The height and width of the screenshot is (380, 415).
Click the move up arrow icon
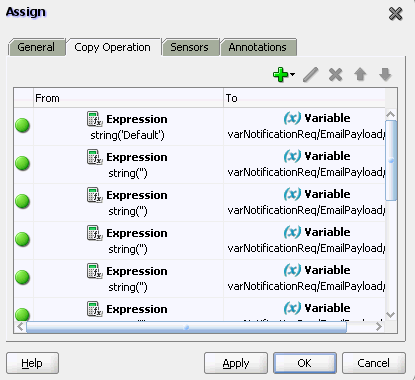coord(360,74)
